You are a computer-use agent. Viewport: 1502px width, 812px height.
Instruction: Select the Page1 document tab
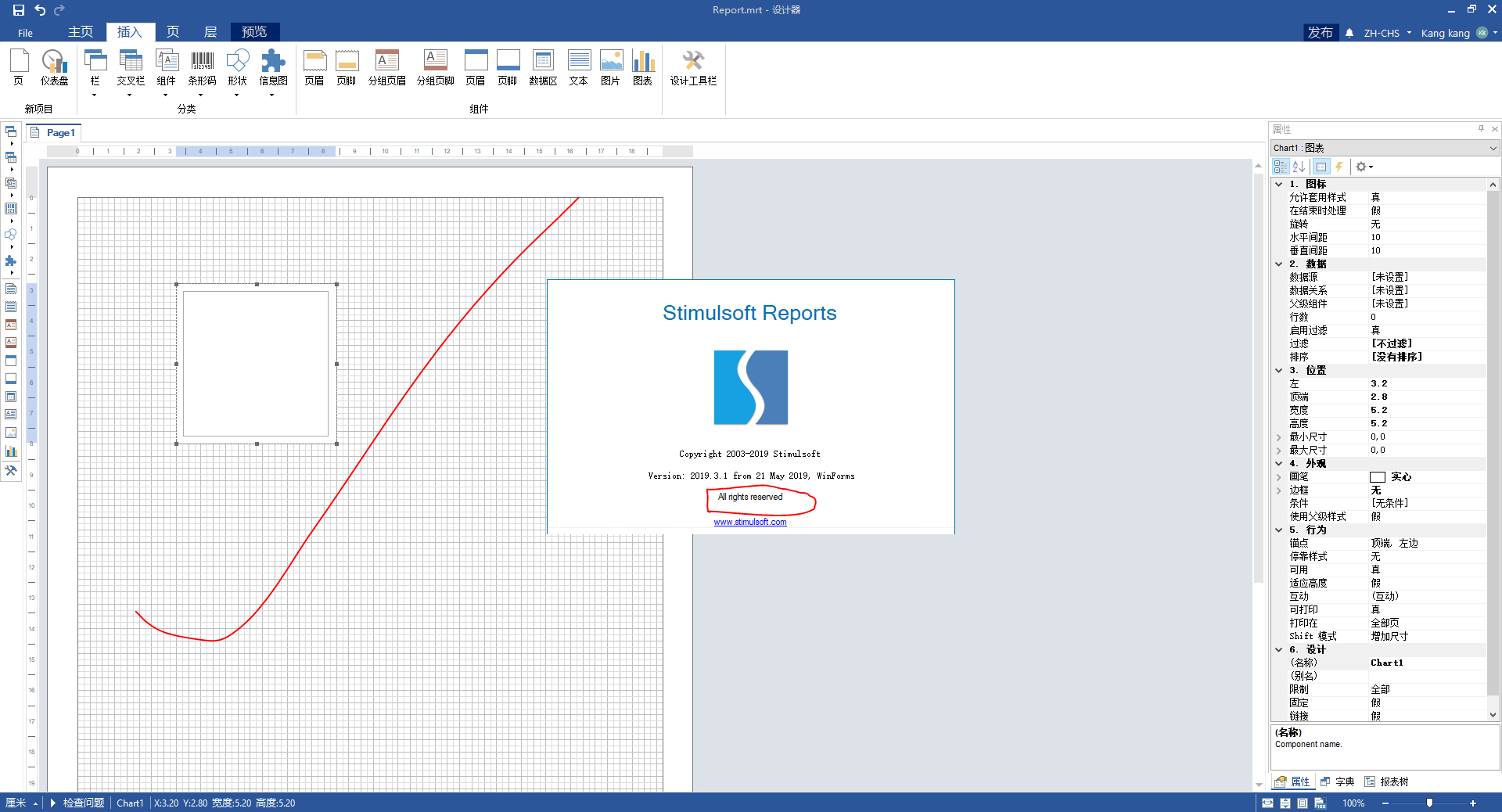(54, 133)
